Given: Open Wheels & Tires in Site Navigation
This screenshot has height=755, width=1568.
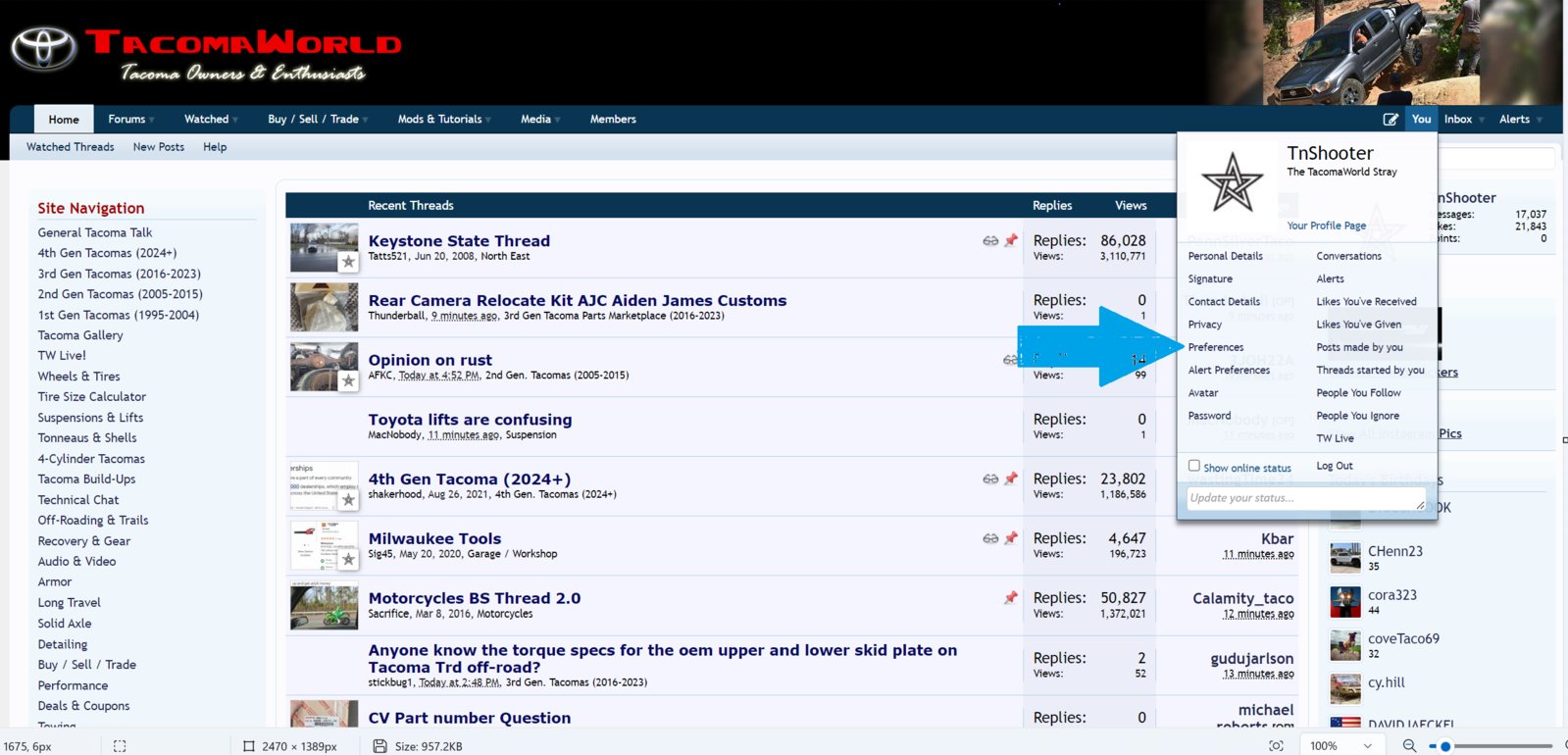Looking at the screenshot, I should tap(79, 377).
